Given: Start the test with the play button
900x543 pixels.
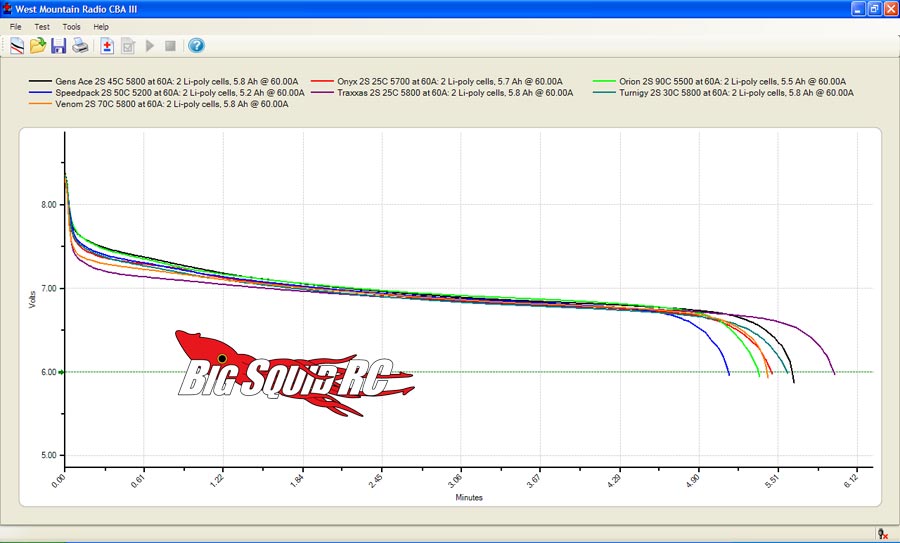Looking at the screenshot, I should [150, 45].
